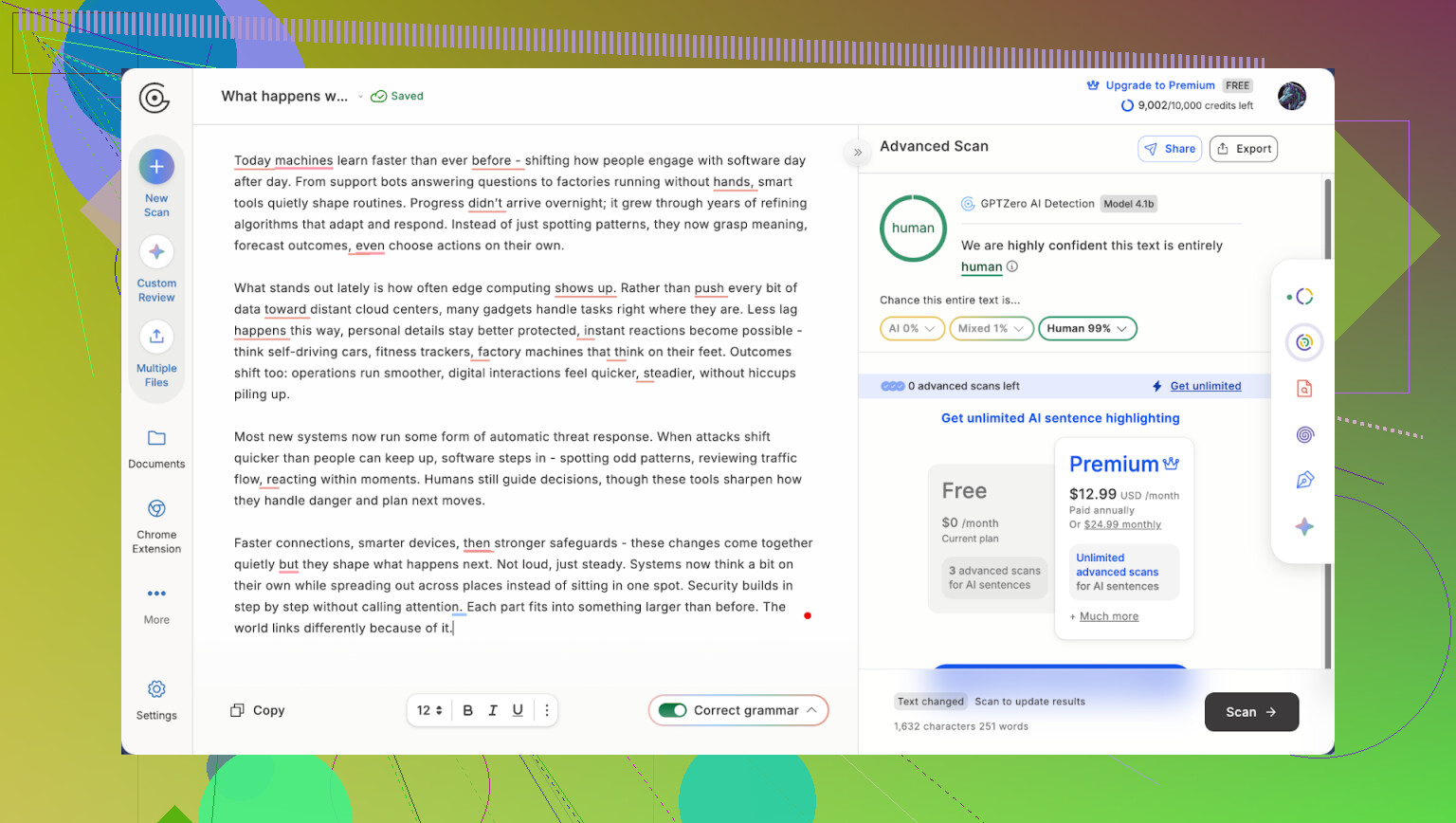Screen dimensions: 1456x823
Task: Change the font size 12 stepper
Action: pos(429,710)
